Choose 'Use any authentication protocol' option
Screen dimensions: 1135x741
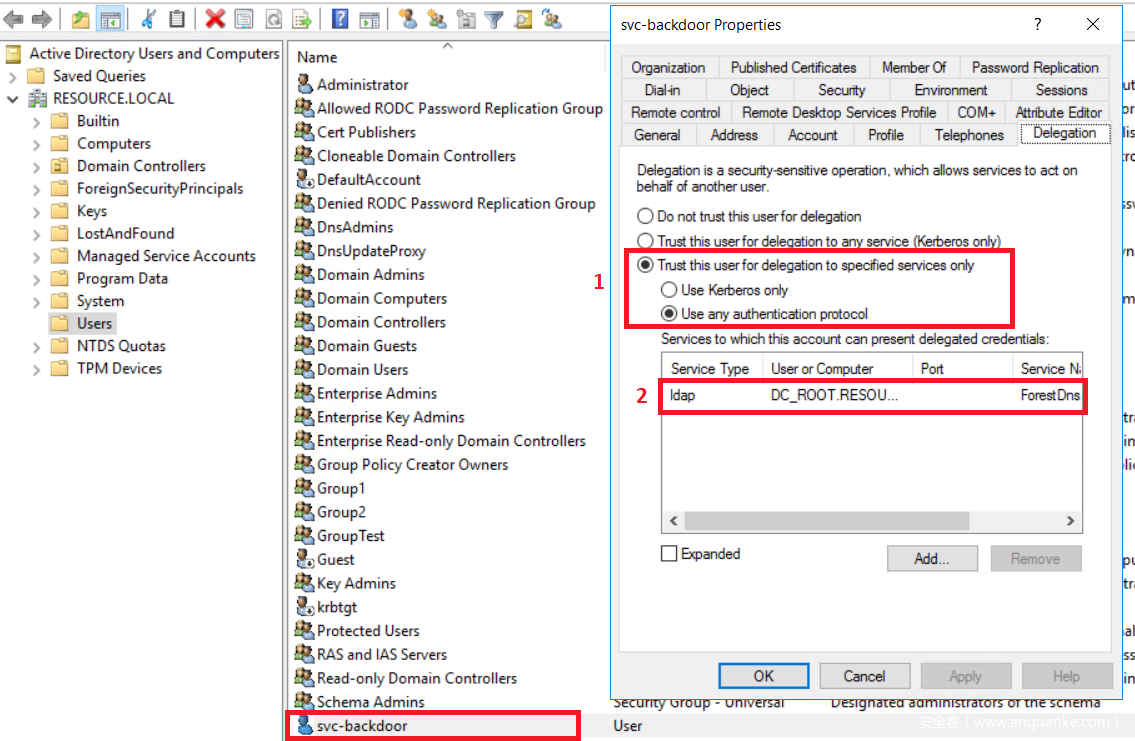tap(669, 313)
